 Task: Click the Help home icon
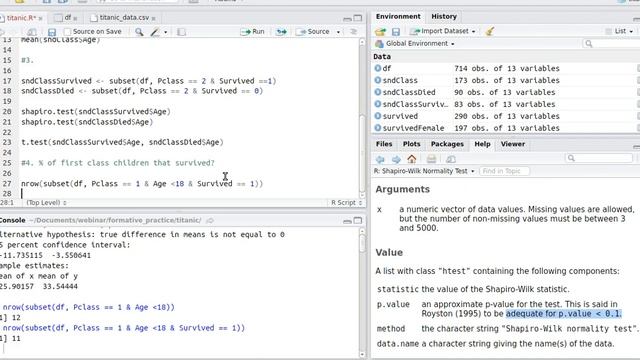click(x=411, y=159)
